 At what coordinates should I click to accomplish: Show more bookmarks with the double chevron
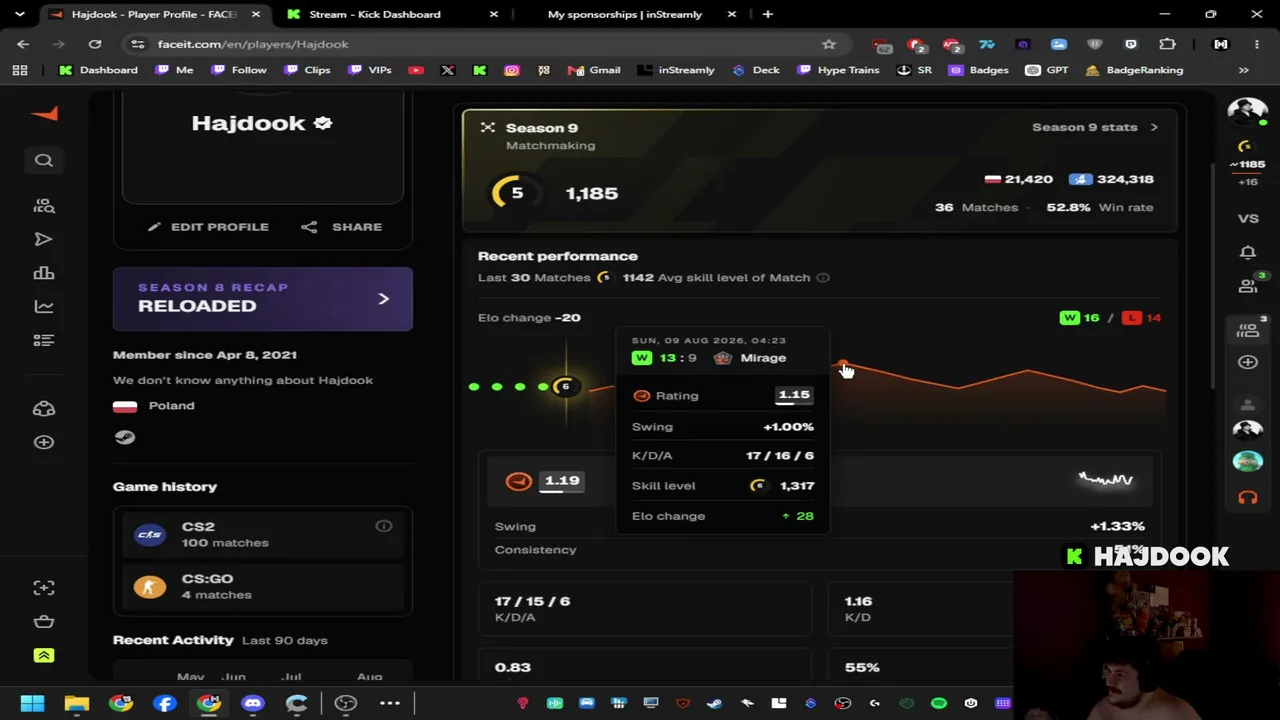coord(1244,70)
